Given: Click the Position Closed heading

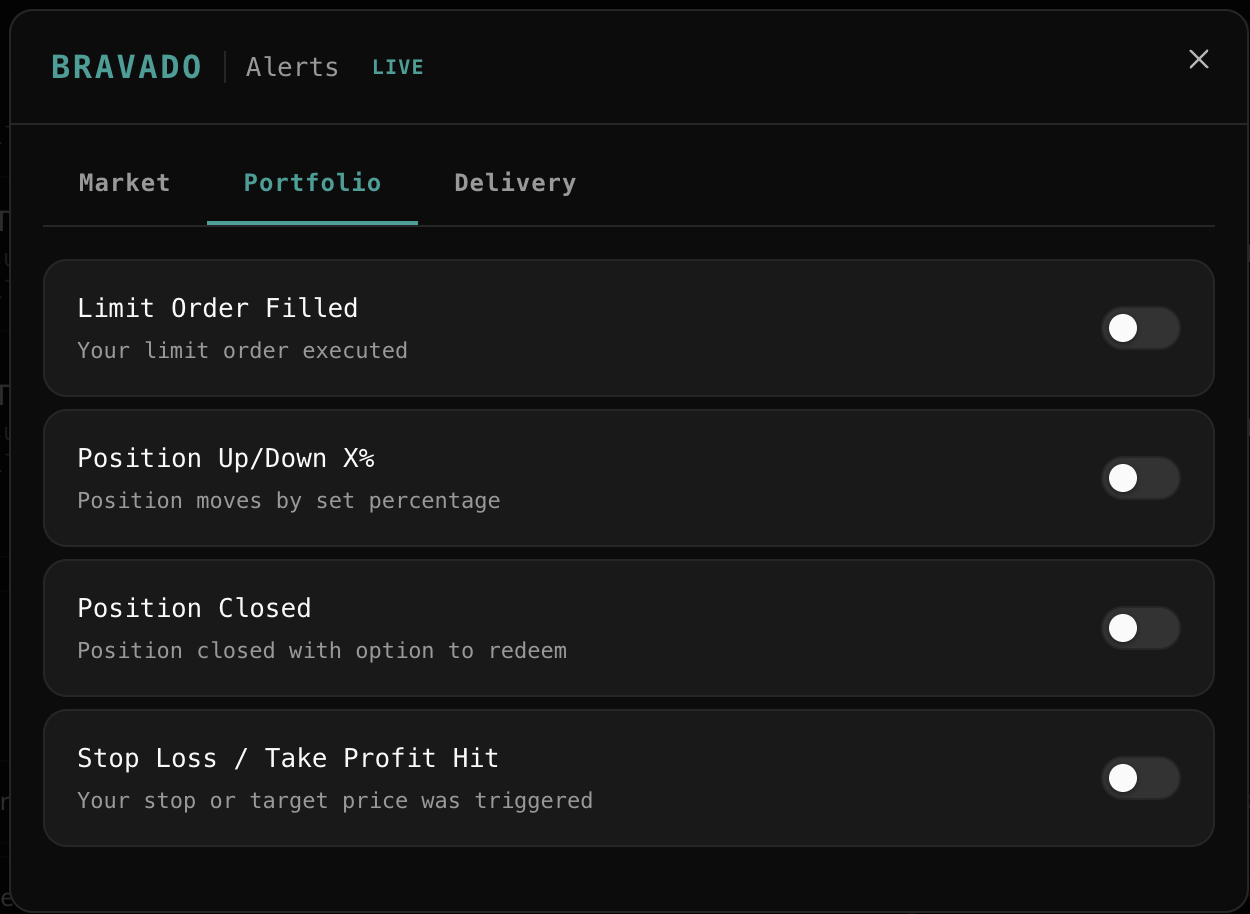Looking at the screenshot, I should click(195, 608).
